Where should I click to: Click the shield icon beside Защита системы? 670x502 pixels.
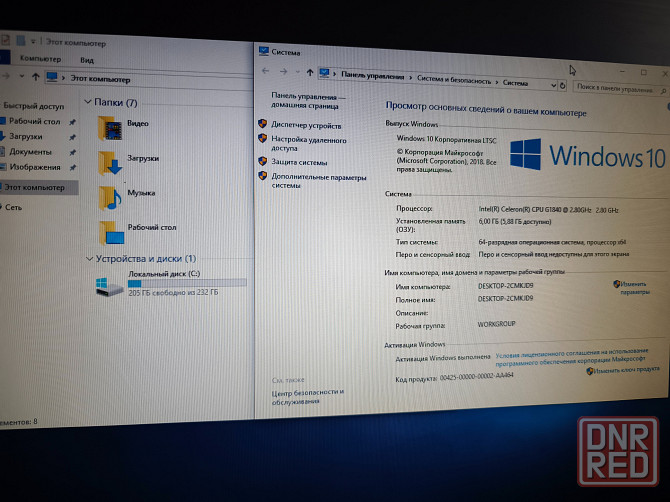[x=262, y=161]
